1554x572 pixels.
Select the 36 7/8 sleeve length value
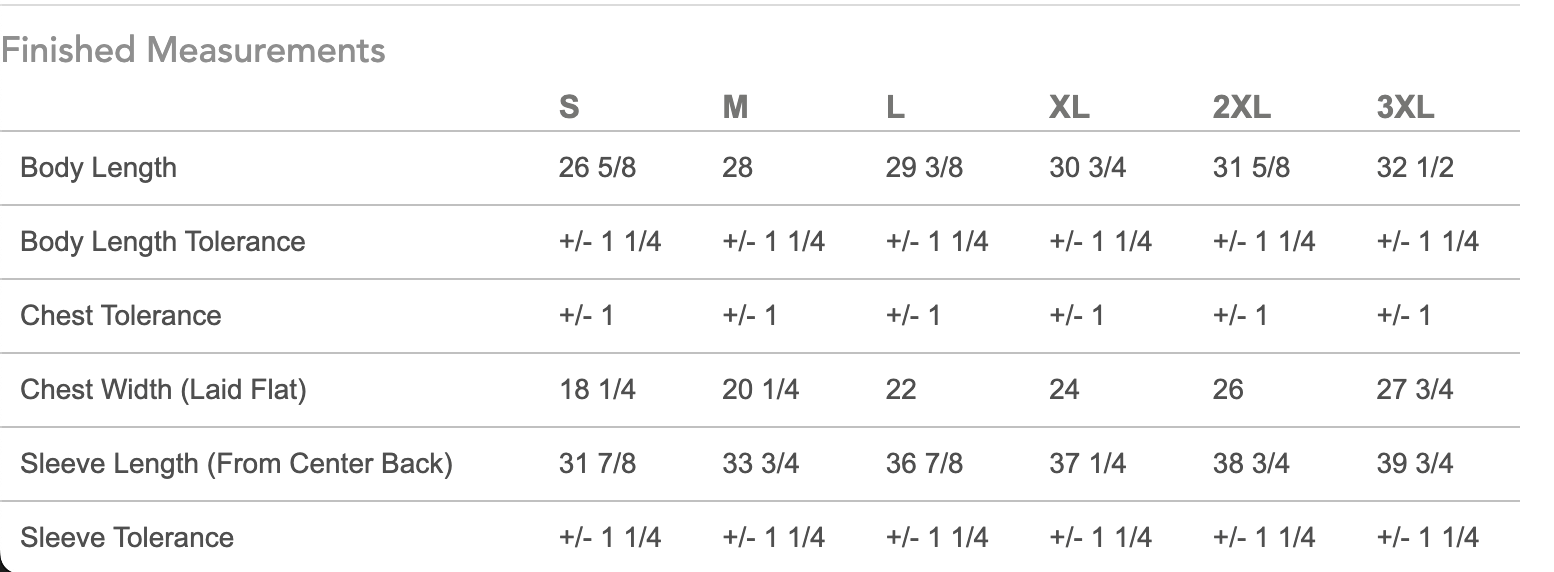click(x=924, y=463)
